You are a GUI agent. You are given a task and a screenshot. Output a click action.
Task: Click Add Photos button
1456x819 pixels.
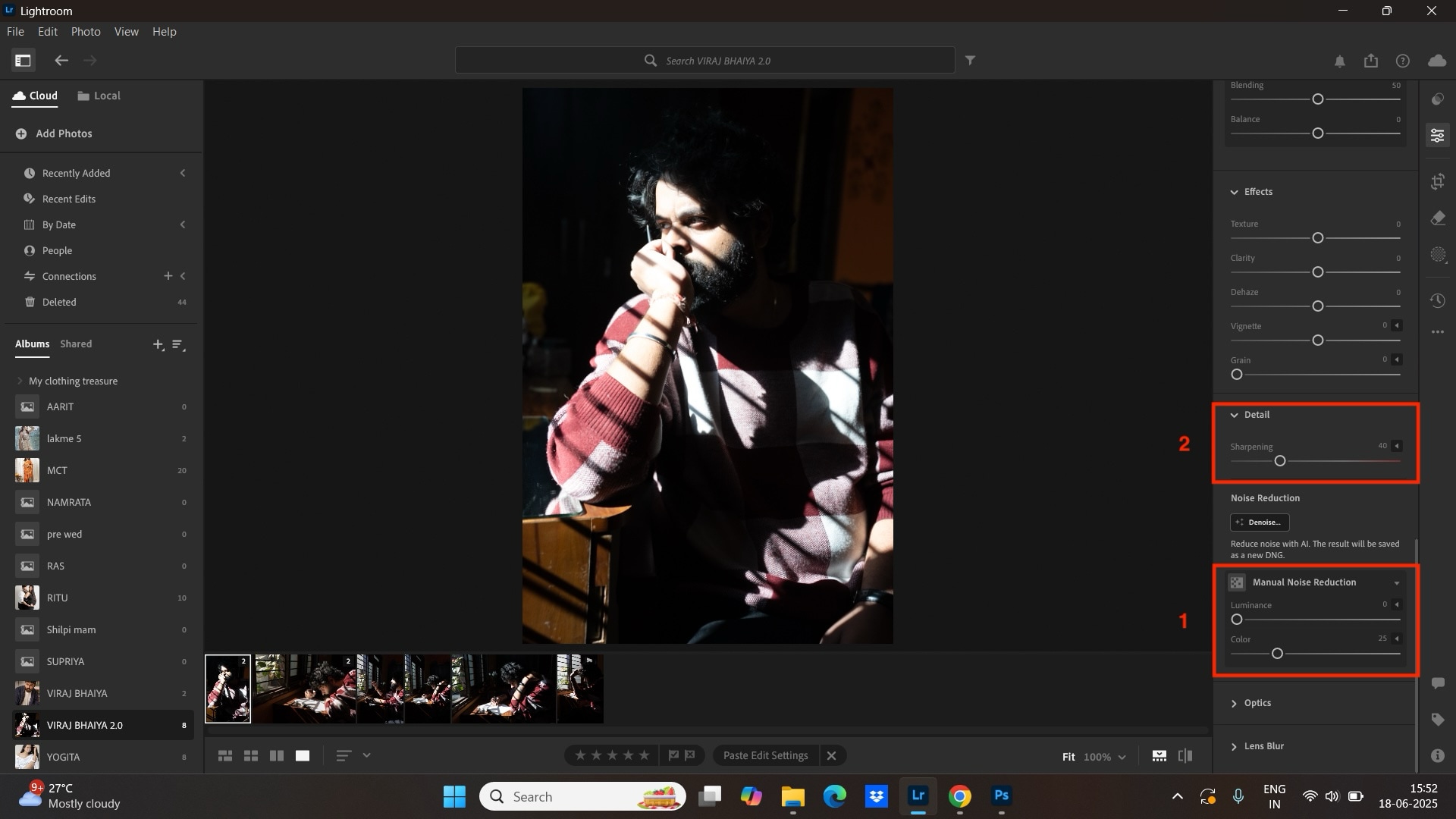tap(53, 133)
